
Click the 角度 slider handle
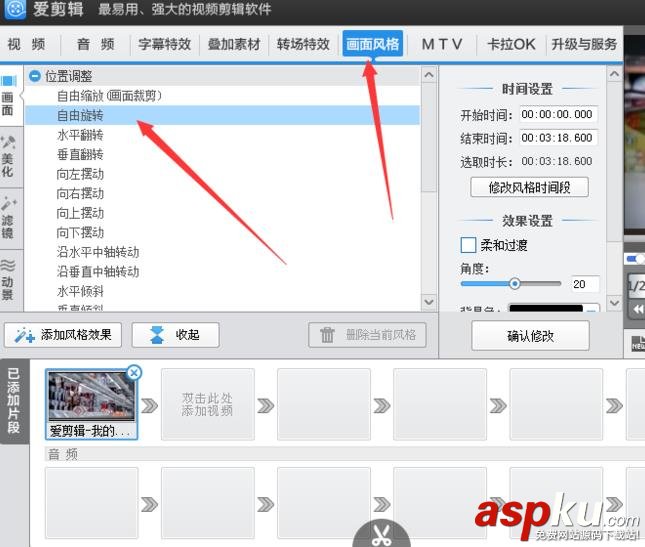pyautogui.click(x=514, y=284)
